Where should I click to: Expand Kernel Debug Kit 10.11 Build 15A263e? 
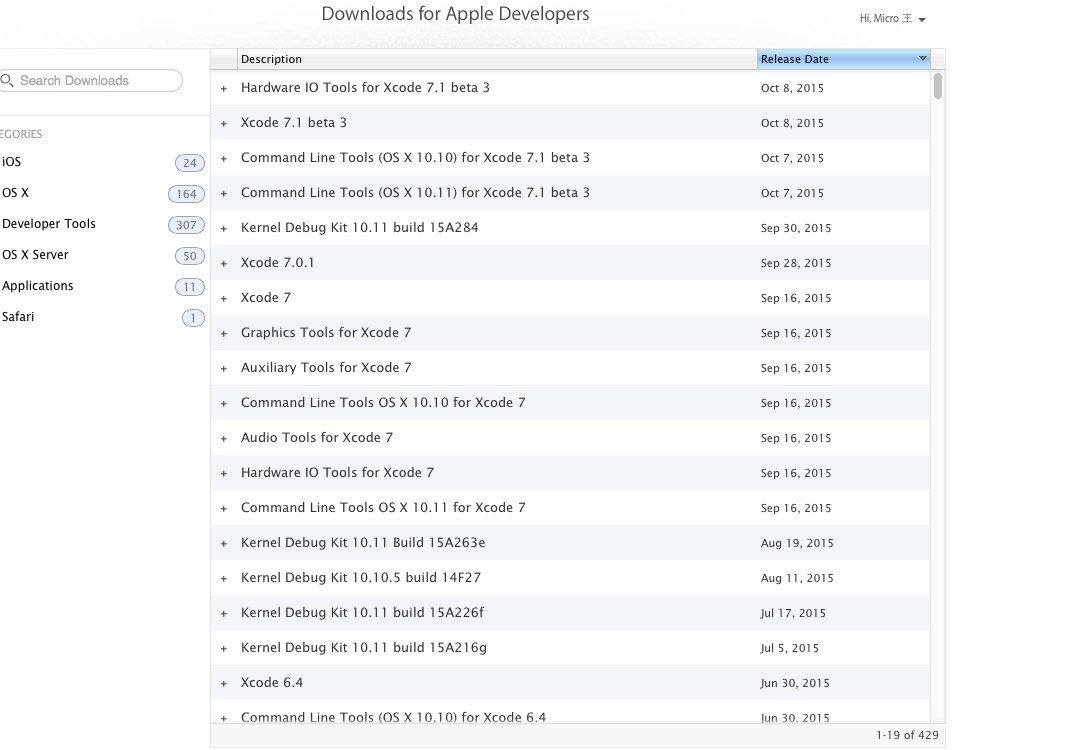click(x=224, y=544)
